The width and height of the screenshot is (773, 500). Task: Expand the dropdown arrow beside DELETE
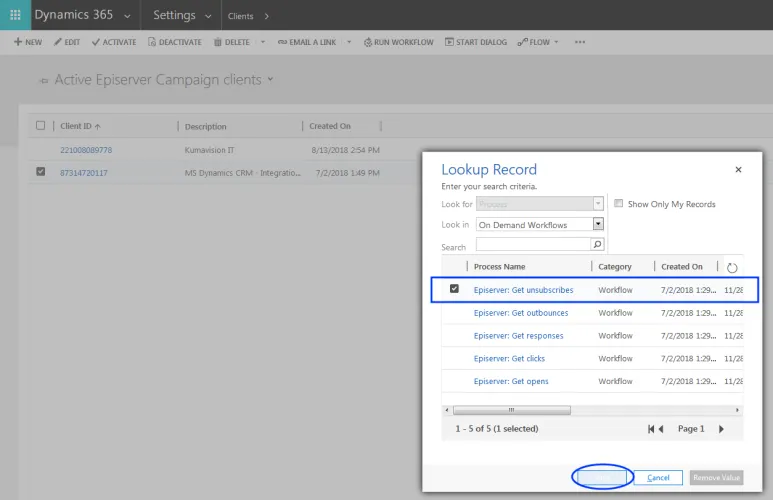click(263, 42)
